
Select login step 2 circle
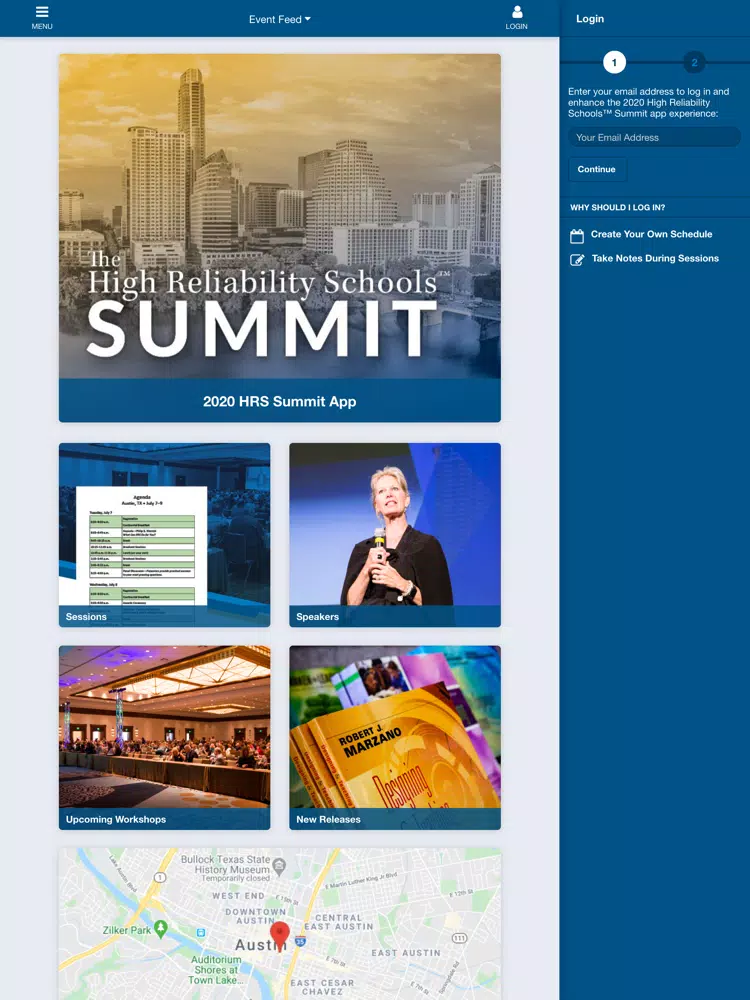pos(694,62)
